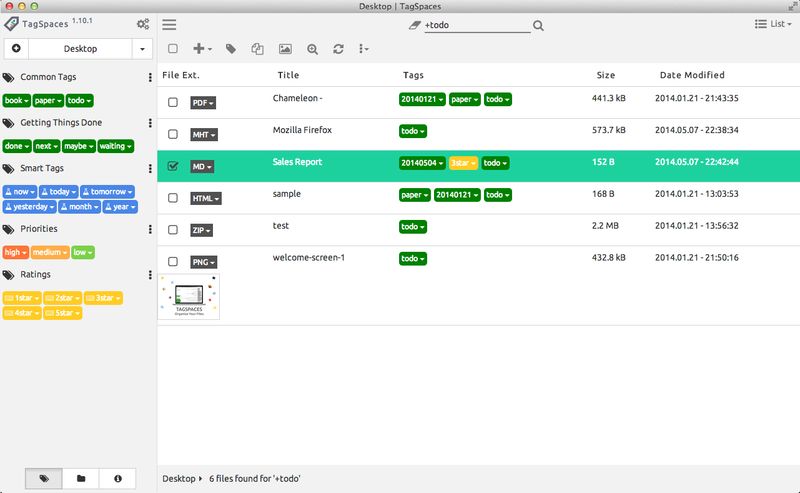Click the Size column header
800x493 pixels.
606,75
